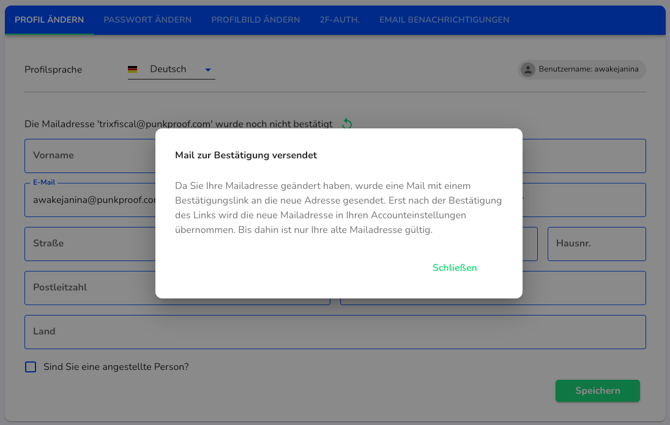Click the user avatar icon beside Benutzername
Image resolution: width=670 pixels, height=425 pixels.
[528, 69]
